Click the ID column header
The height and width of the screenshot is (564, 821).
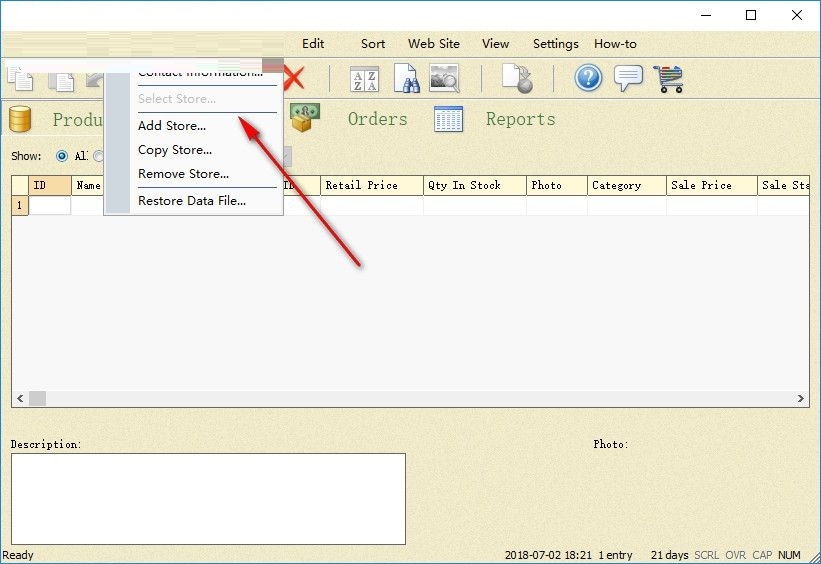50,185
